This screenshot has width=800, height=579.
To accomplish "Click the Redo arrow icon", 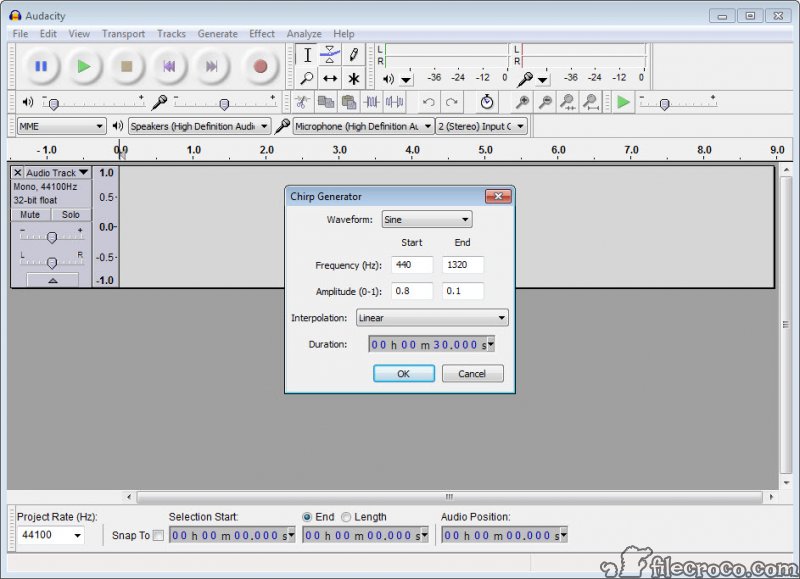I will pyautogui.click(x=452, y=103).
